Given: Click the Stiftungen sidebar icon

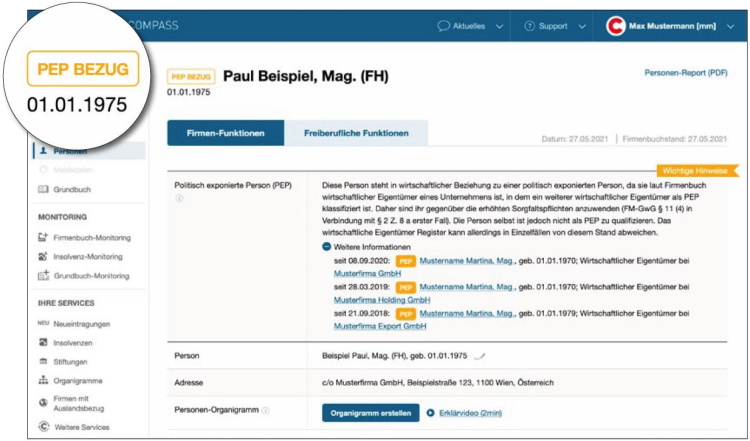Looking at the screenshot, I should click(43, 361).
